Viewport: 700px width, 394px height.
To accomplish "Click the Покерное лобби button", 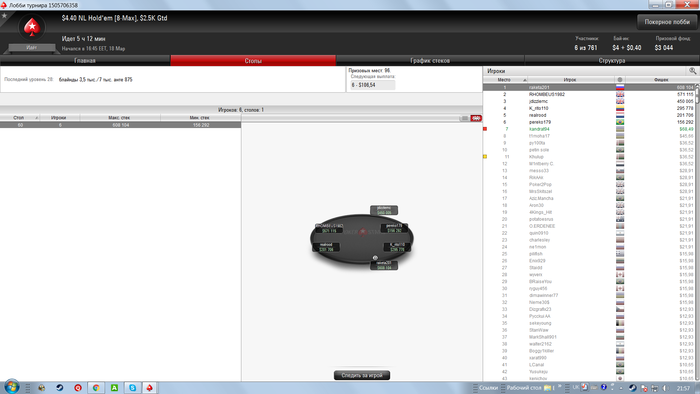I will (x=667, y=22).
